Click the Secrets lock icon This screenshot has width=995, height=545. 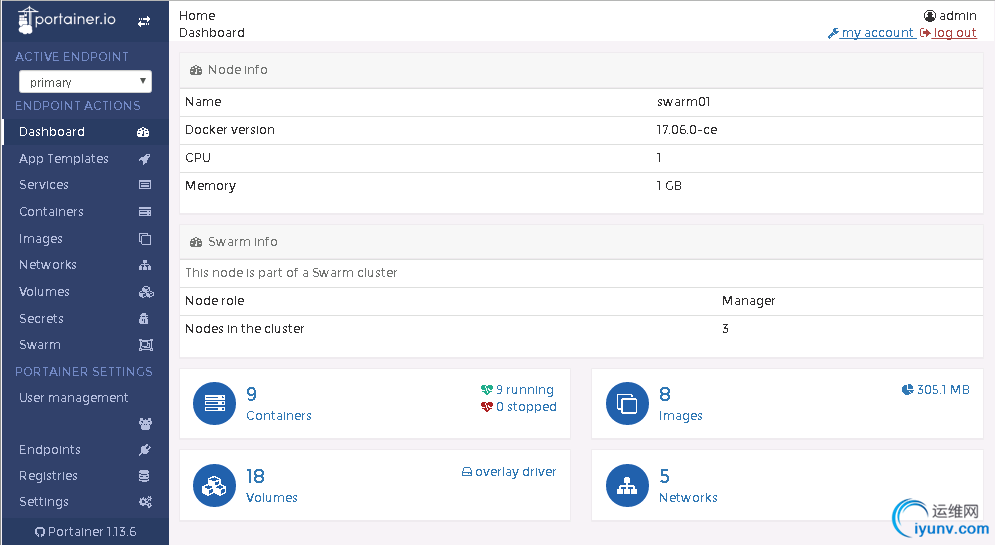click(x=144, y=318)
